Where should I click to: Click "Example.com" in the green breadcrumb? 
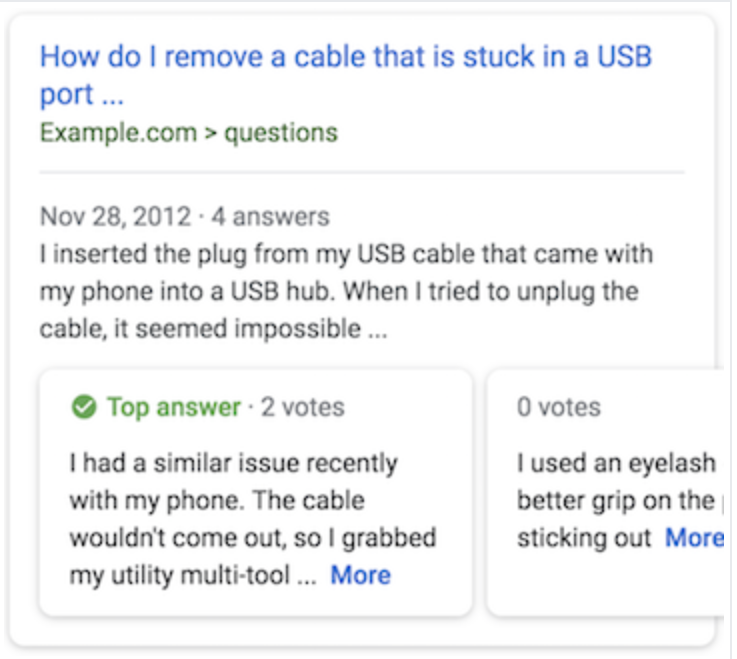click(x=118, y=133)
